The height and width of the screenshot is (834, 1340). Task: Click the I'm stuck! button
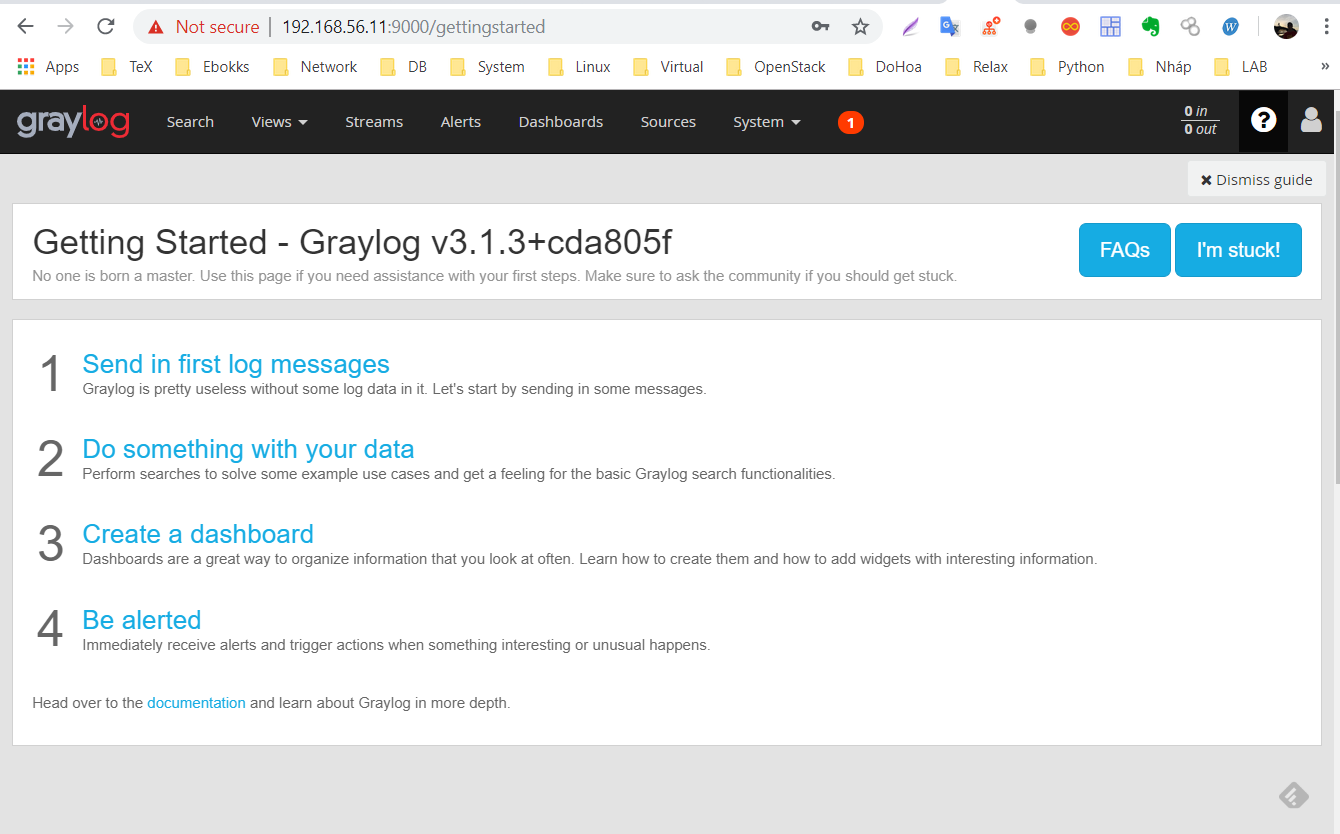pos(1238,250)
